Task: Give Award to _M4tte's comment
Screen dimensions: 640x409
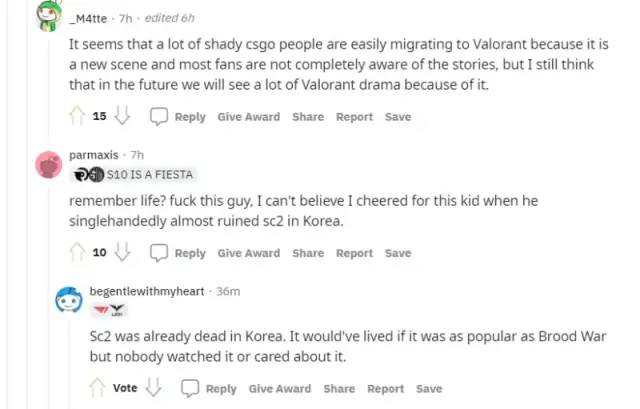Action: [249, 117]
